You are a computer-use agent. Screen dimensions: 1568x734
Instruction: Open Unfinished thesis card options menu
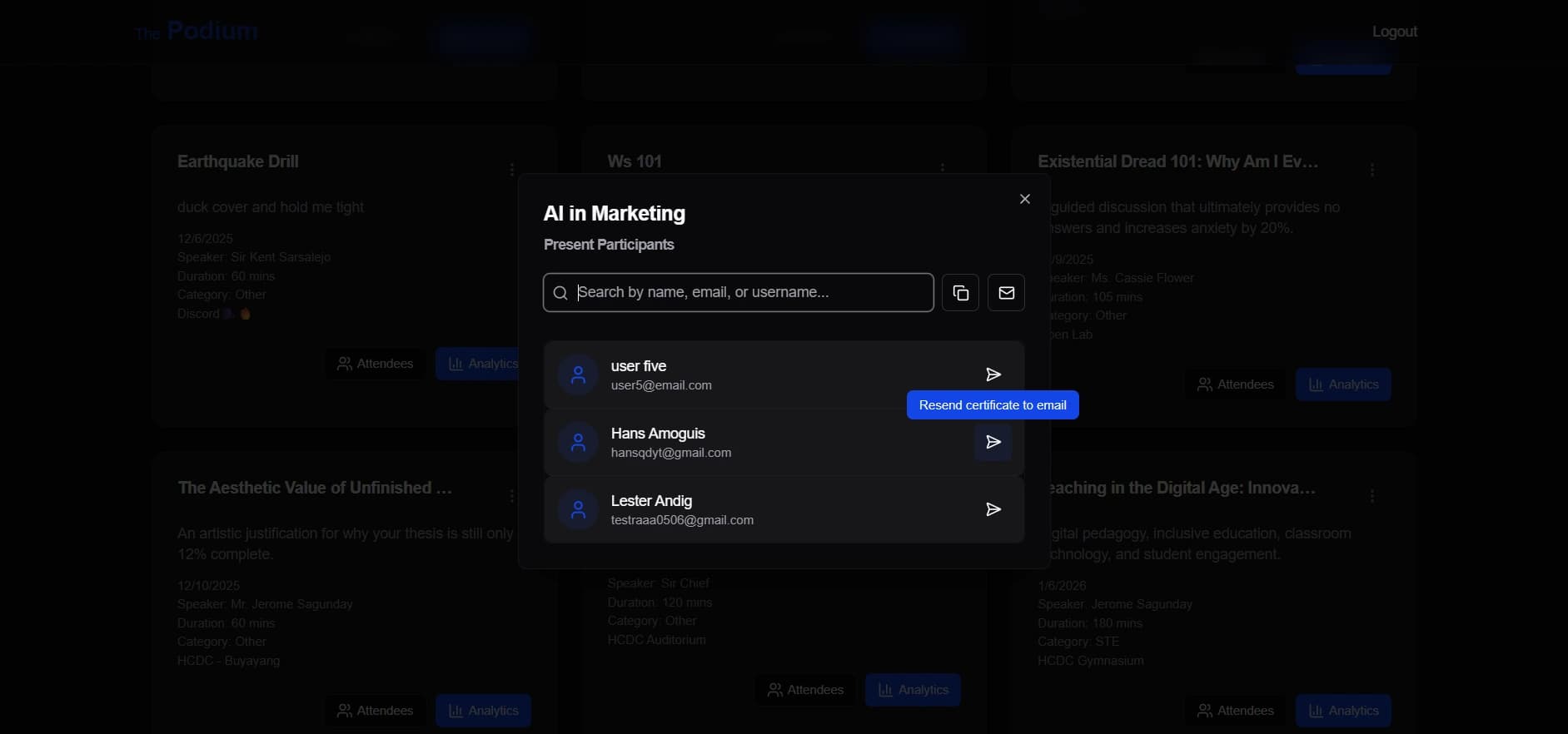pyautogui.click(x=511, y=496)
